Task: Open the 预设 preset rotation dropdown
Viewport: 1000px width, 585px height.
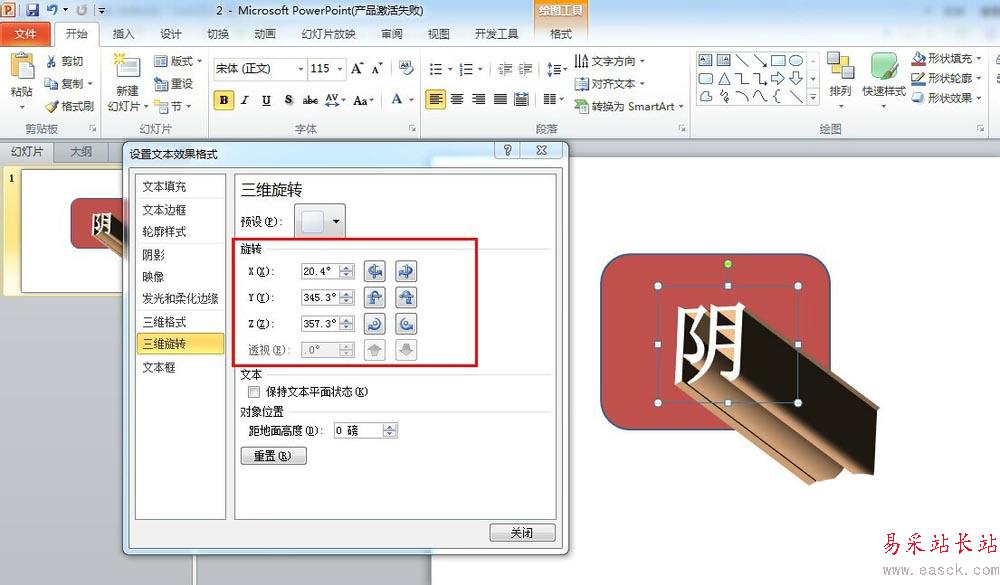Action: tap(320, 221)
